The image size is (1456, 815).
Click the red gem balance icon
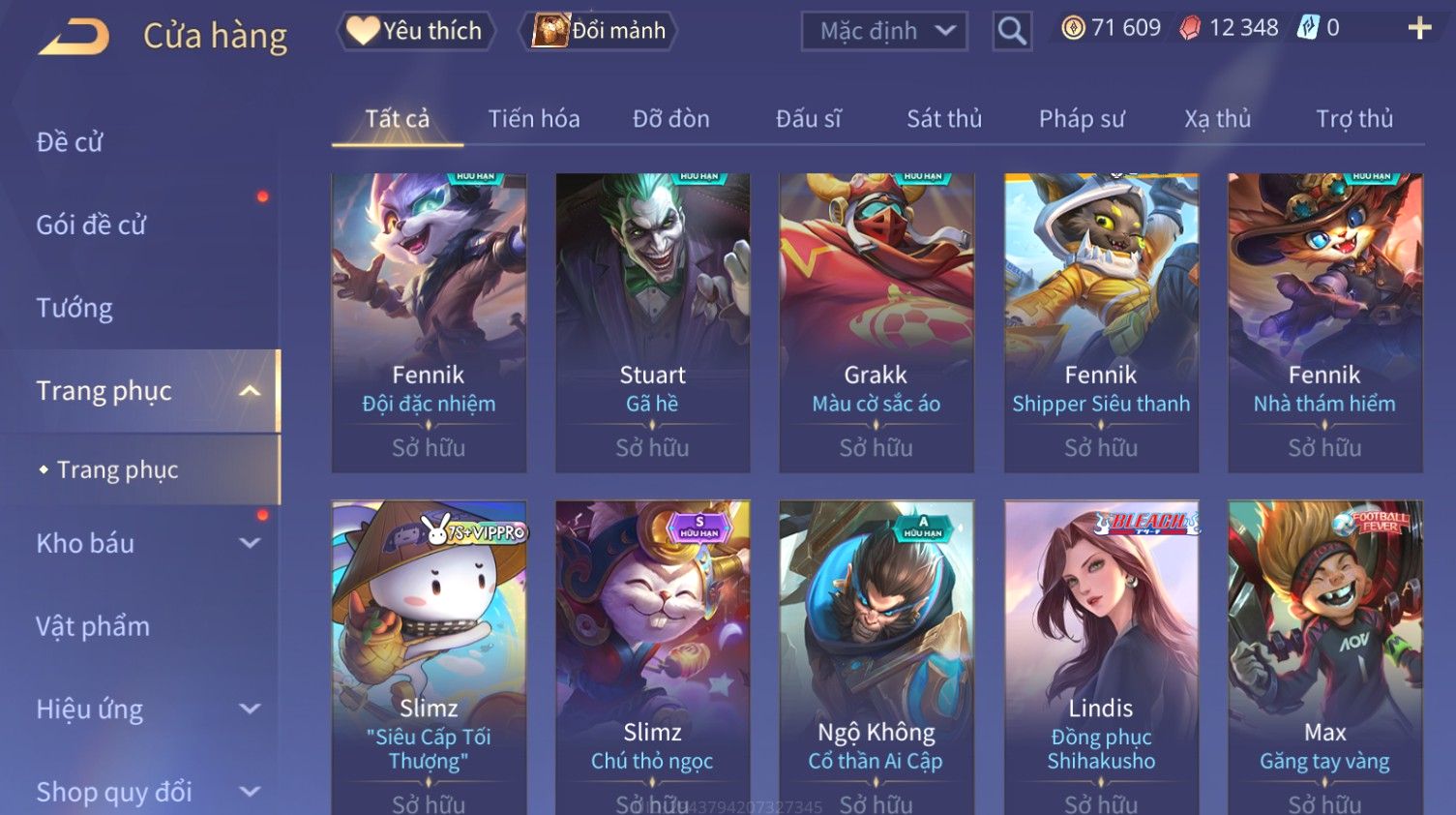coord(1190,28)
